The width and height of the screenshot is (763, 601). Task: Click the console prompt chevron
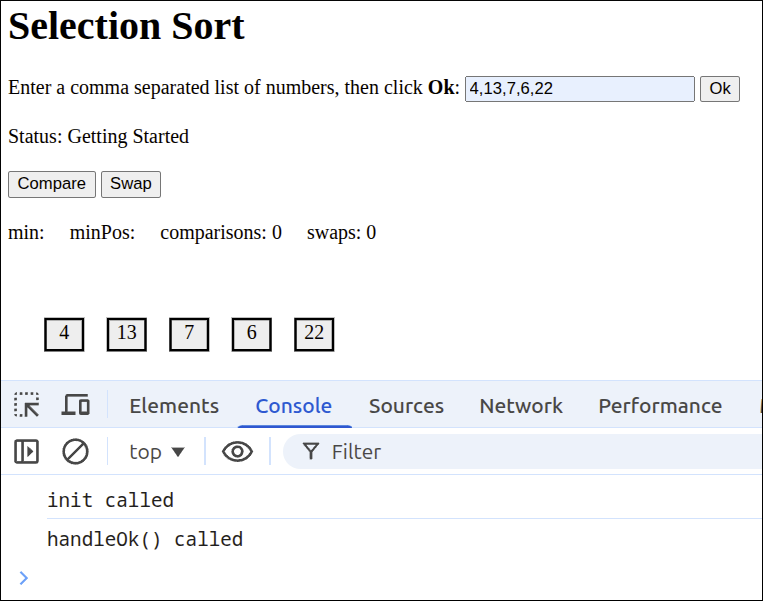pyautogui.click(x=24, y=577)
